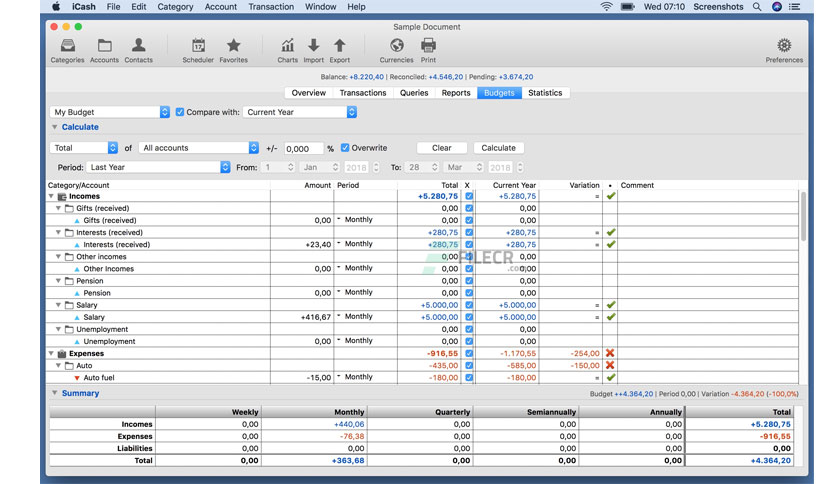Switch to the Transactions tab

[x=363, y=93]
